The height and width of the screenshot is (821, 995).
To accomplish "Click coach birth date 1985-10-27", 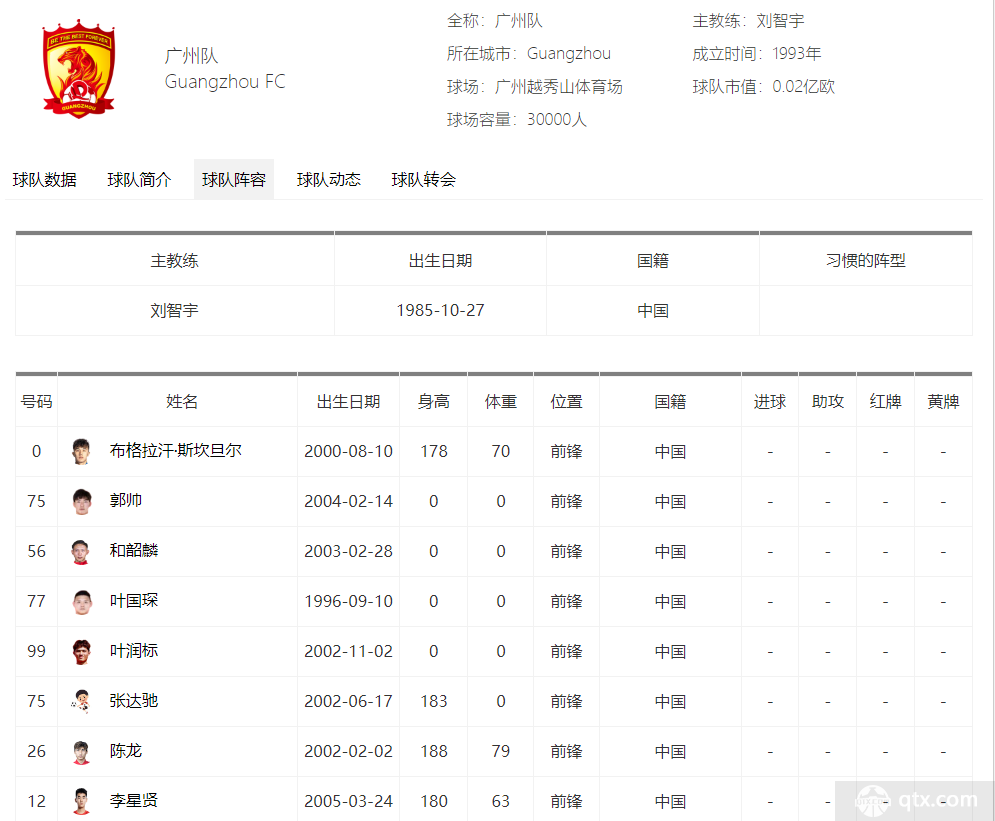I will pyautogui.click(x=440, y=311).
